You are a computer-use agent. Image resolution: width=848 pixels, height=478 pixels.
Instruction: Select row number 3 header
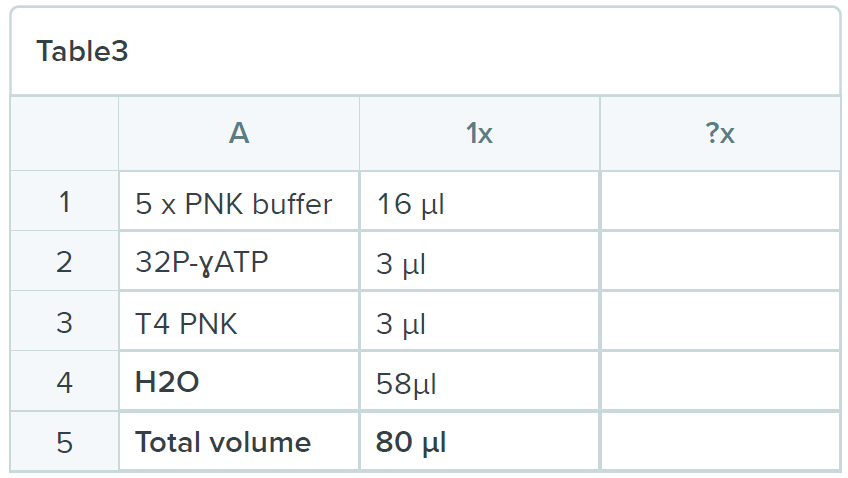click(x=65, y=322)
